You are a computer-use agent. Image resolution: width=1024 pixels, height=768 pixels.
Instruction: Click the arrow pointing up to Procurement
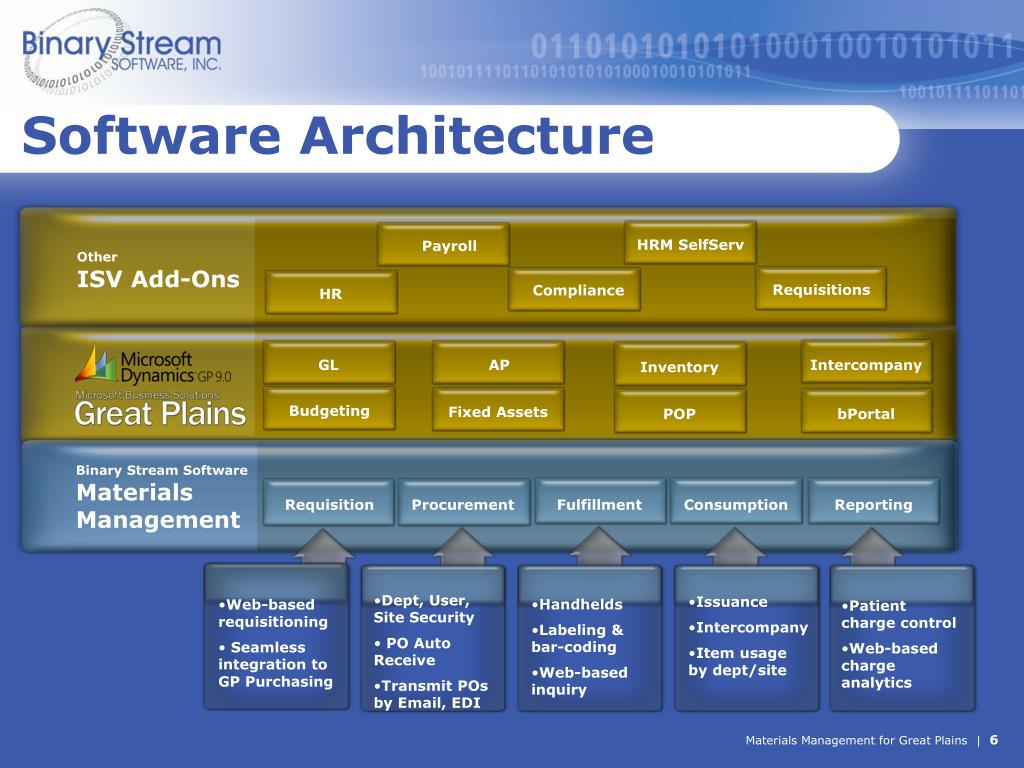tap(461, 545)
